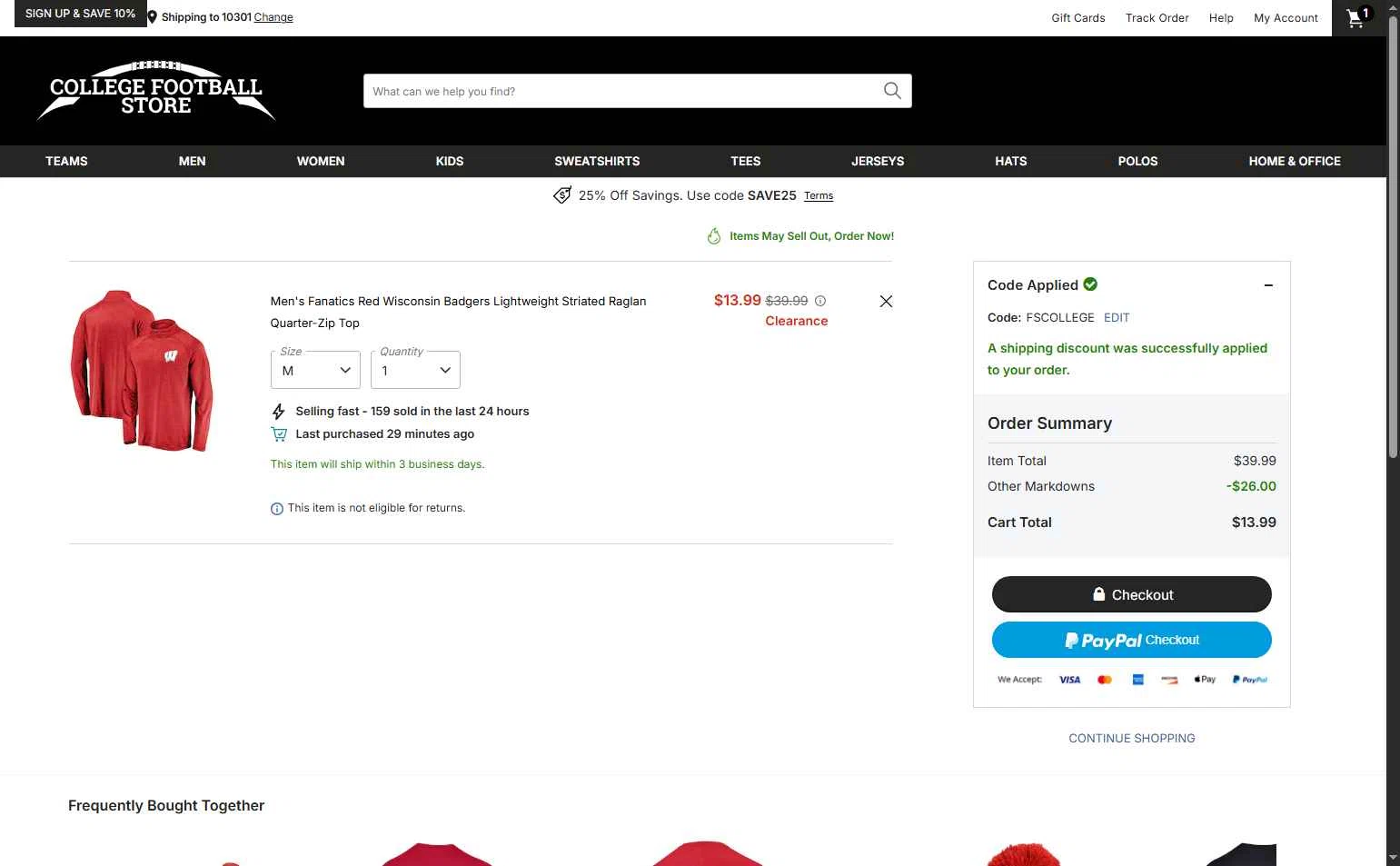Click the search magnifier icon
The height and width of the screenshot is (866, 1400).
(892, 91)
